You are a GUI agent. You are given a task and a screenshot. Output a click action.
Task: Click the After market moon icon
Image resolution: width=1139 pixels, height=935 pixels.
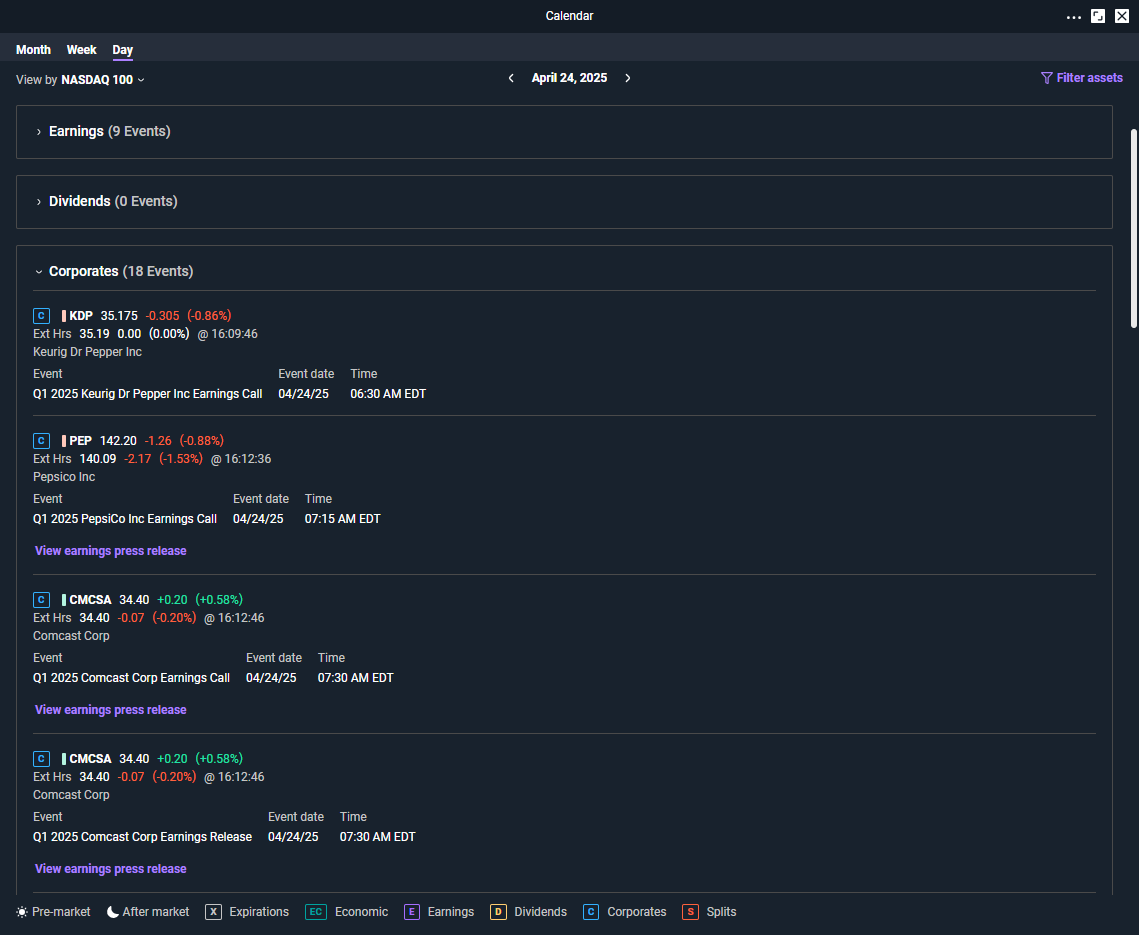(113, 912)
